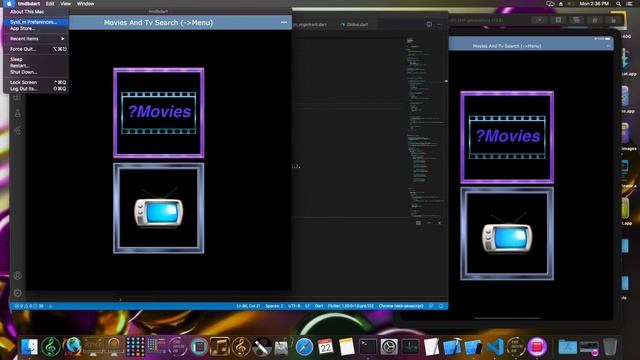The width and height of the screenshot is (640, 360).
Task: Open screen mirroring menu bar icon
Action: pyautogui.click(x=550, y=4)
